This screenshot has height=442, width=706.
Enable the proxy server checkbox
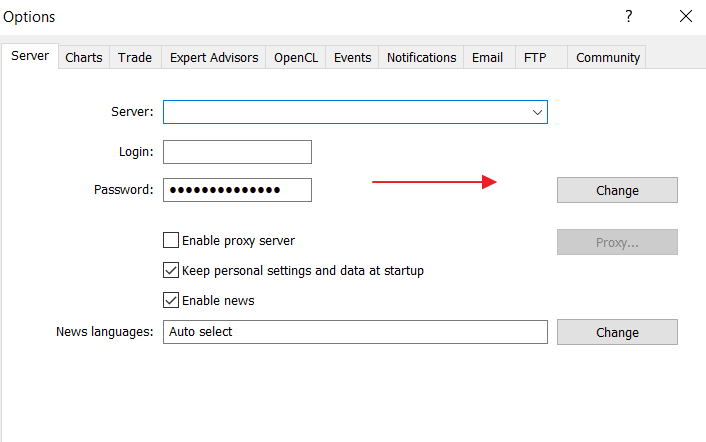pos(171,240)
